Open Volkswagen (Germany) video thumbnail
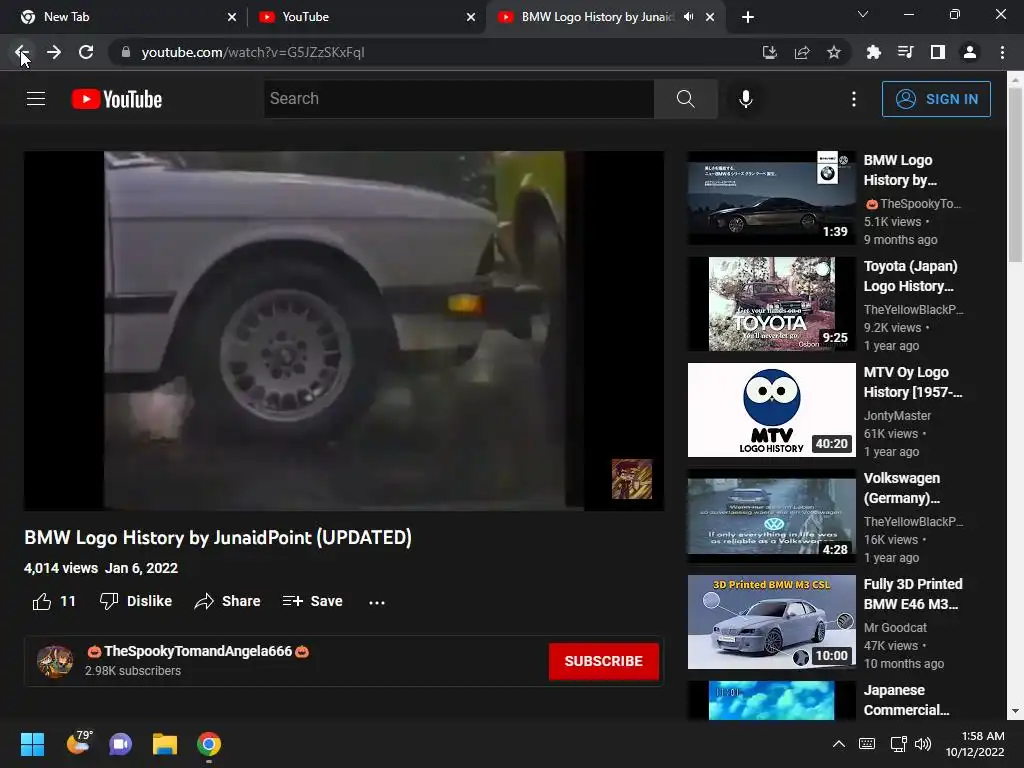This screenshot has width=1024, height=768. (x=771, y=516)
